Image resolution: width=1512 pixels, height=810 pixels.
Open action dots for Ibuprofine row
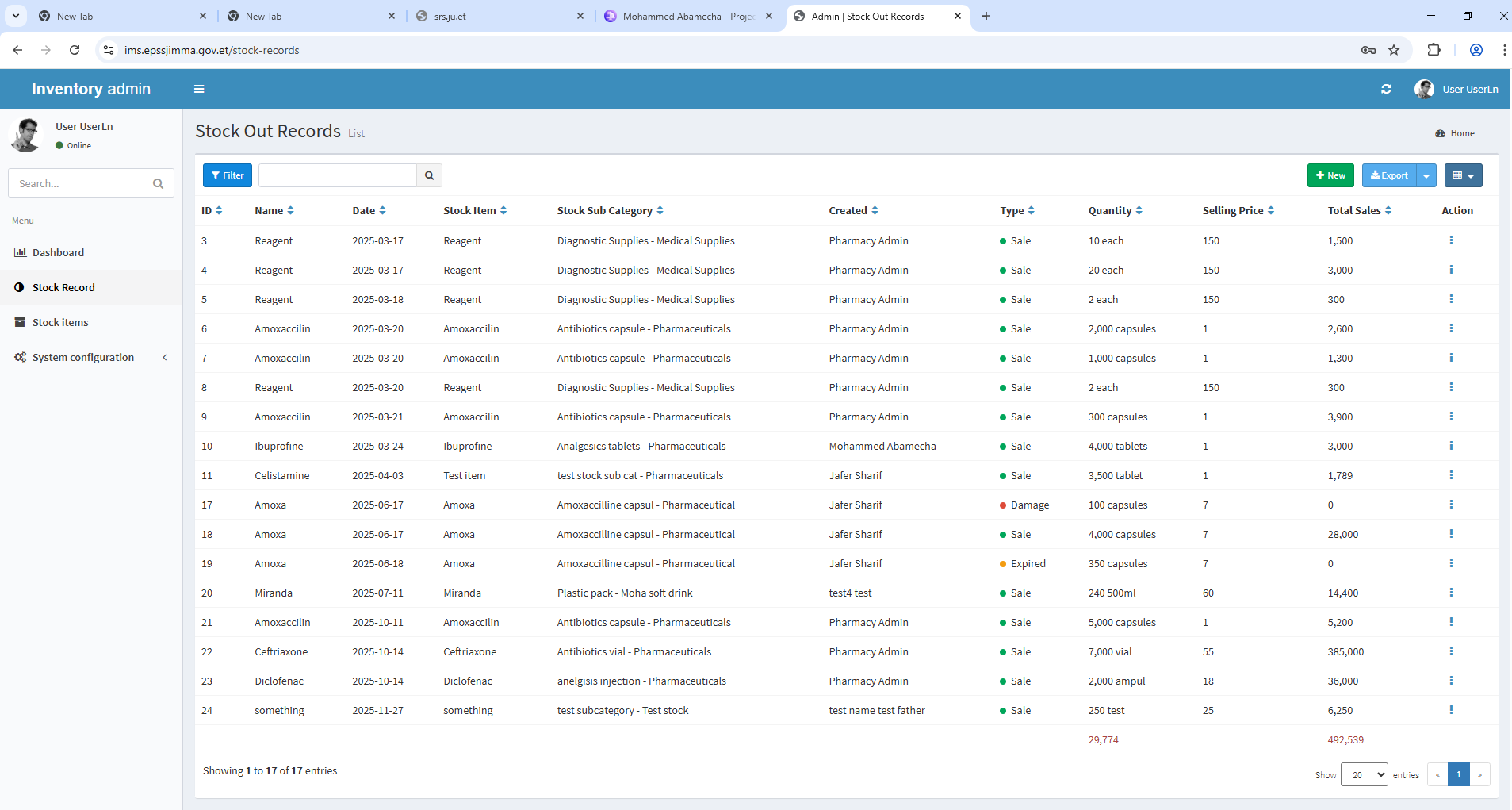1451,446
